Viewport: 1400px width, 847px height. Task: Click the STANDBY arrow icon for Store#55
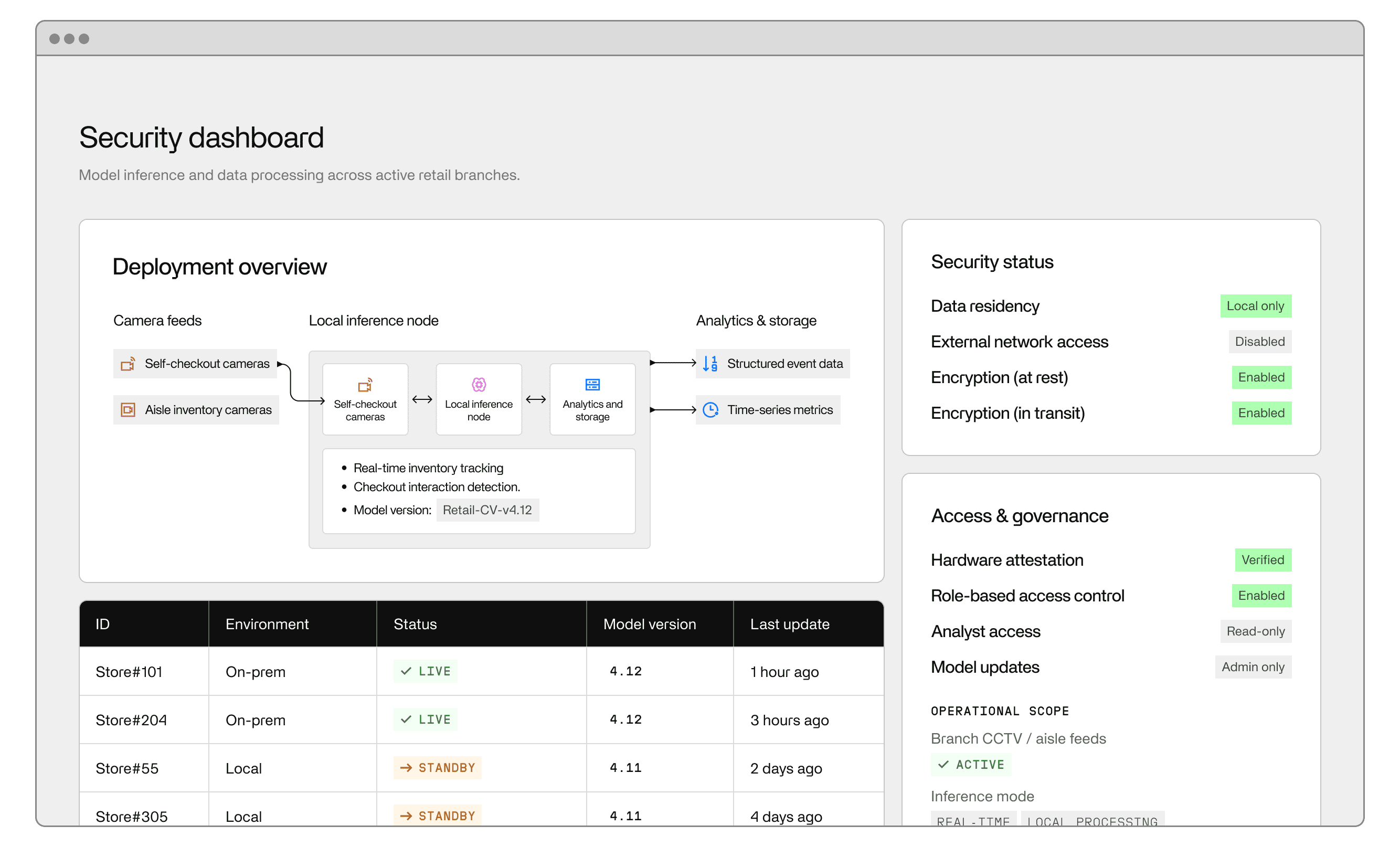406,767
